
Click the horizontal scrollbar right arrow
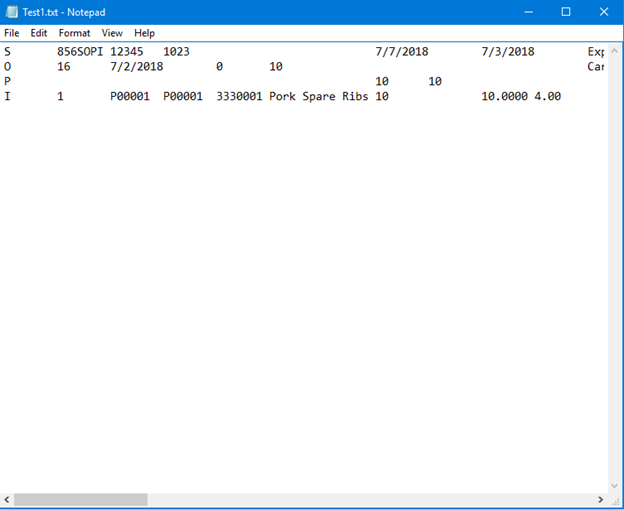600,499
